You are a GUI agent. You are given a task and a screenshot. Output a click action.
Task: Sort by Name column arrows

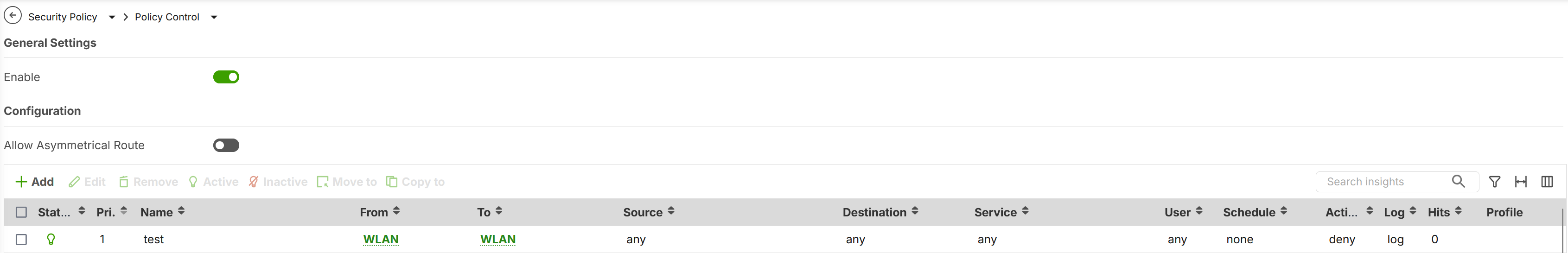(x=181, y=211)
